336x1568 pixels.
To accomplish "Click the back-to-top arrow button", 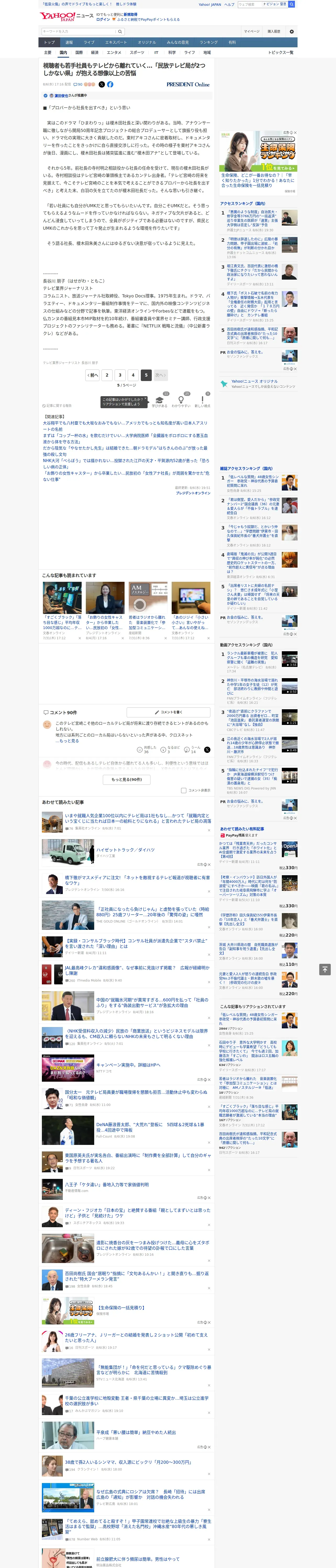I will tap(325, 970).
